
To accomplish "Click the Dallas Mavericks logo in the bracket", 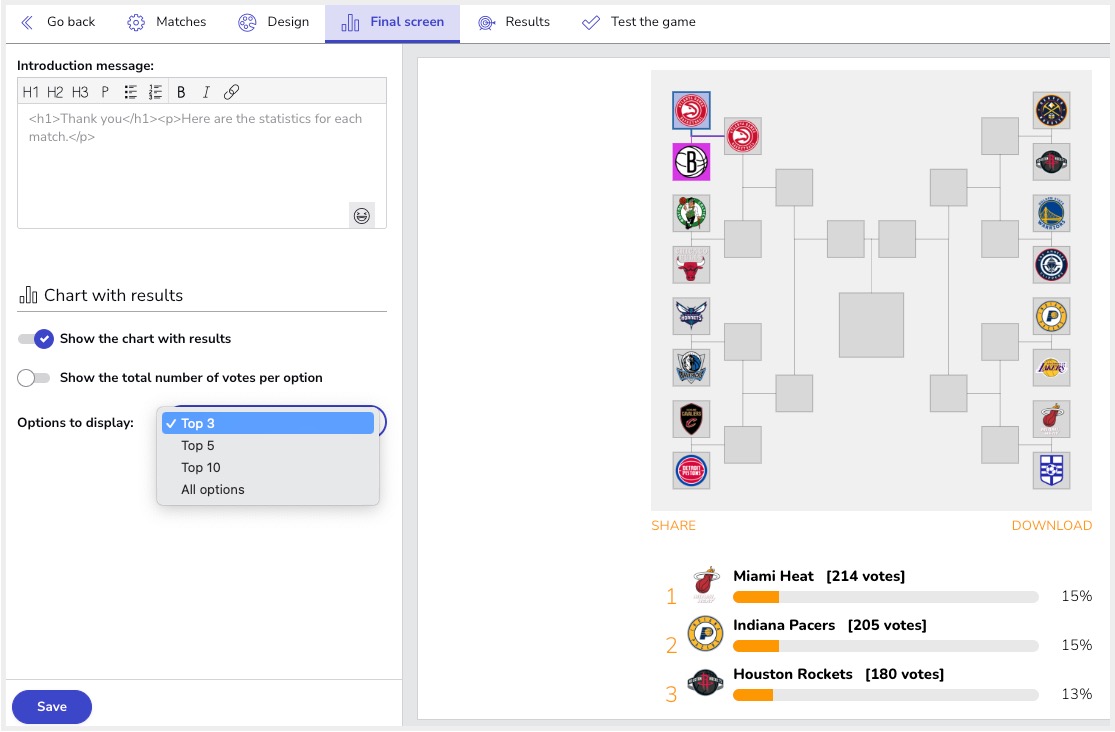I will (691, 367).
